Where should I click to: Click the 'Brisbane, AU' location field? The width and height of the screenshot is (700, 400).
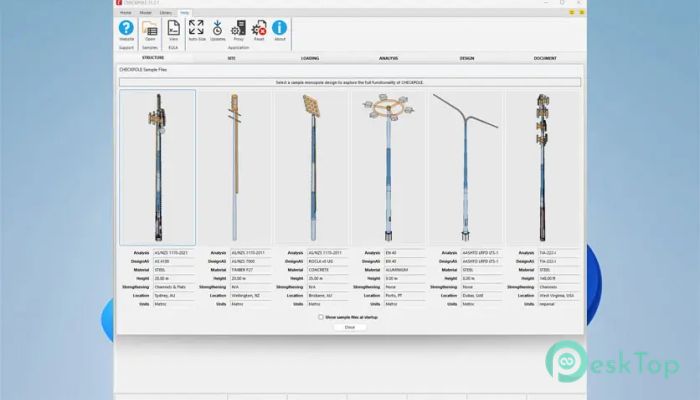(x=328, y=296)
